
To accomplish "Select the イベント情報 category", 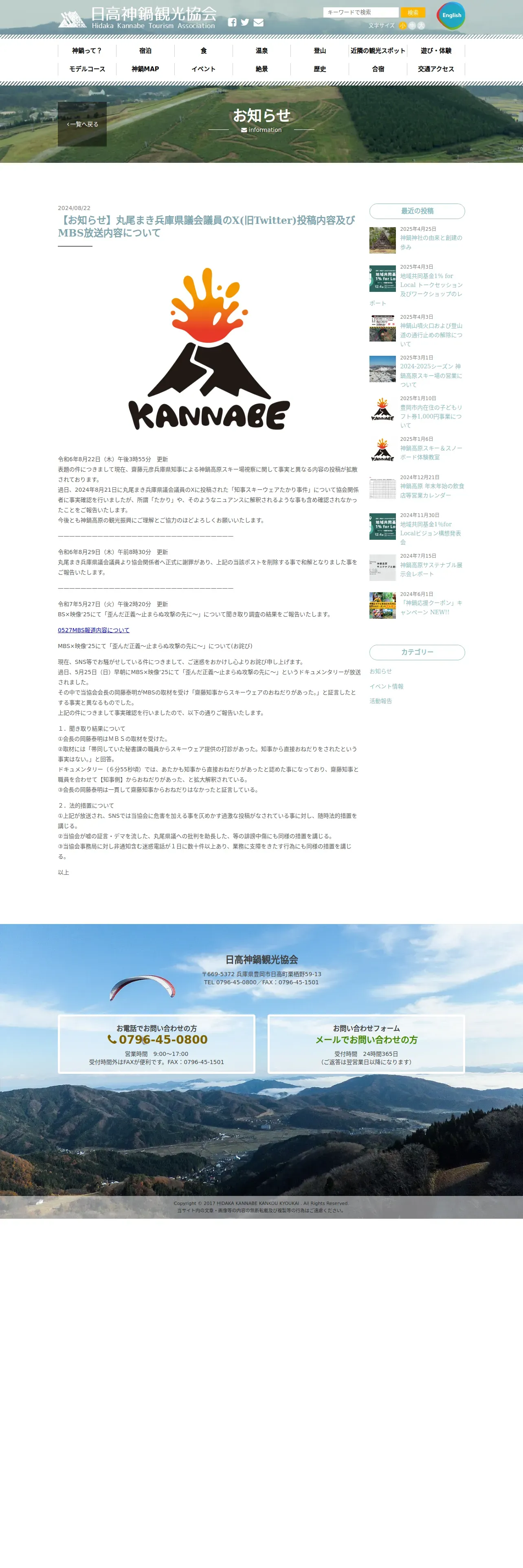I will point(386,686).
